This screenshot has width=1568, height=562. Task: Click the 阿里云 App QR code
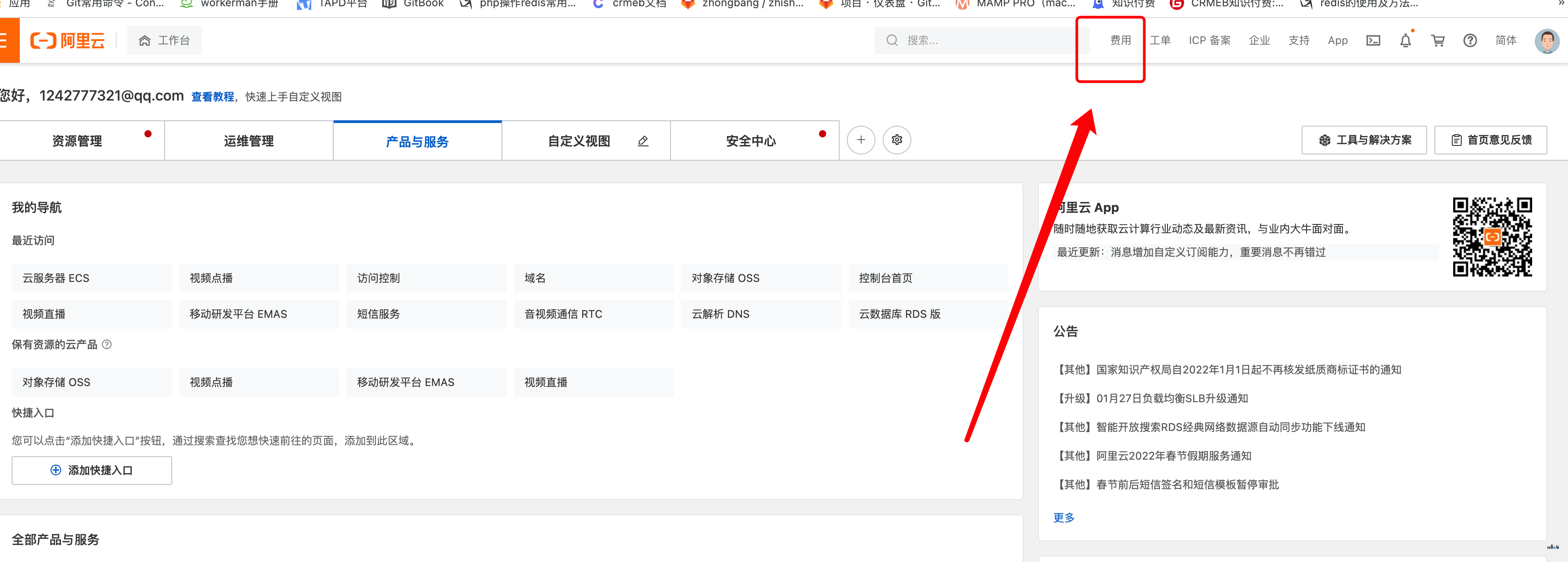pyautogui.click(x=1492, y=236)
